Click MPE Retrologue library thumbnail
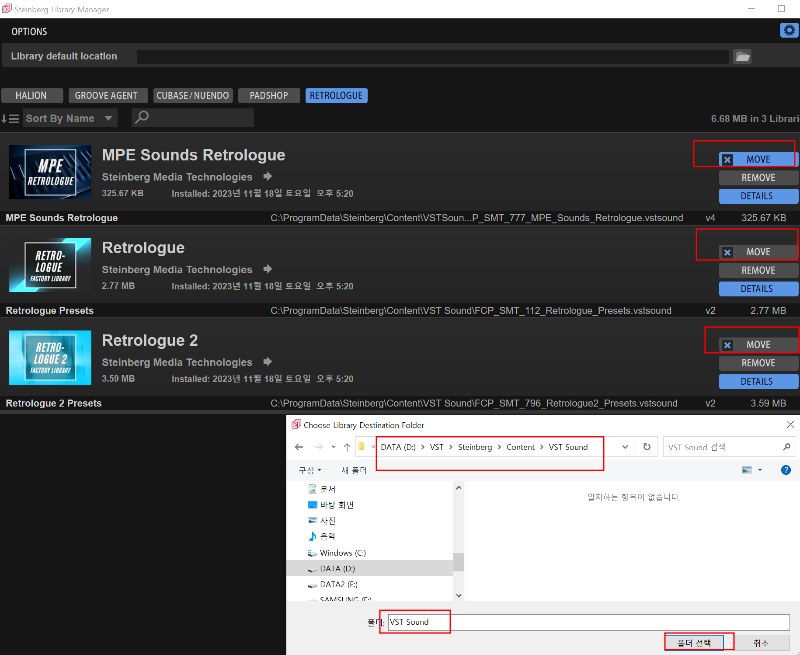This screenshot has width=800, height=655. point(50,172)
